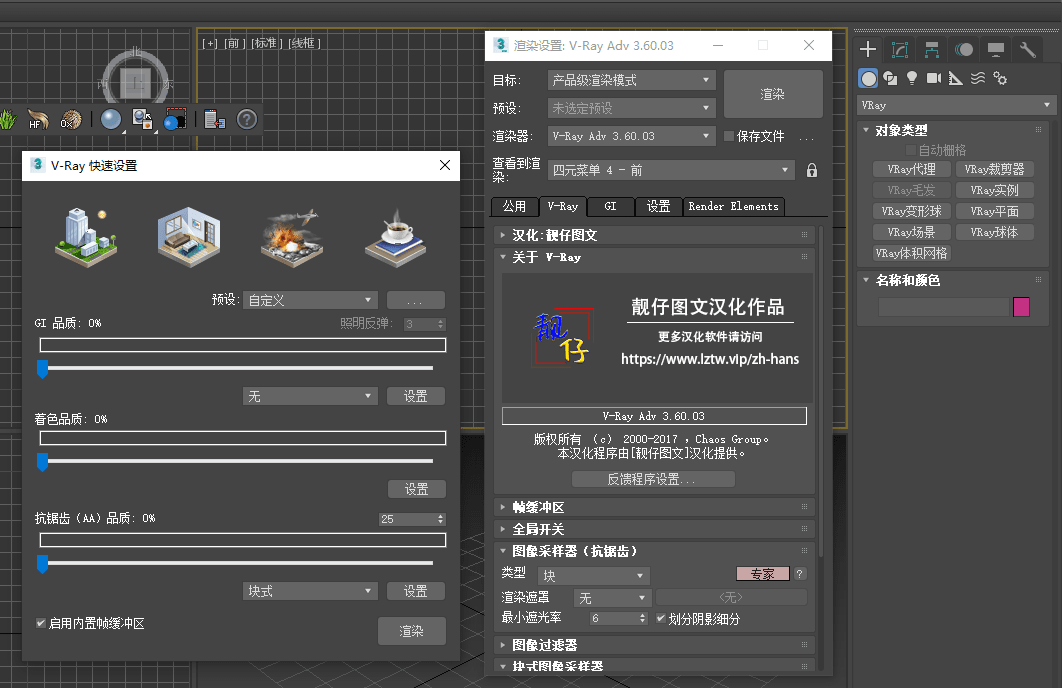1062x688 pixels.
Task: Click the VRay代理 object button
Action: pyautogui.click(x=912, y=169)
